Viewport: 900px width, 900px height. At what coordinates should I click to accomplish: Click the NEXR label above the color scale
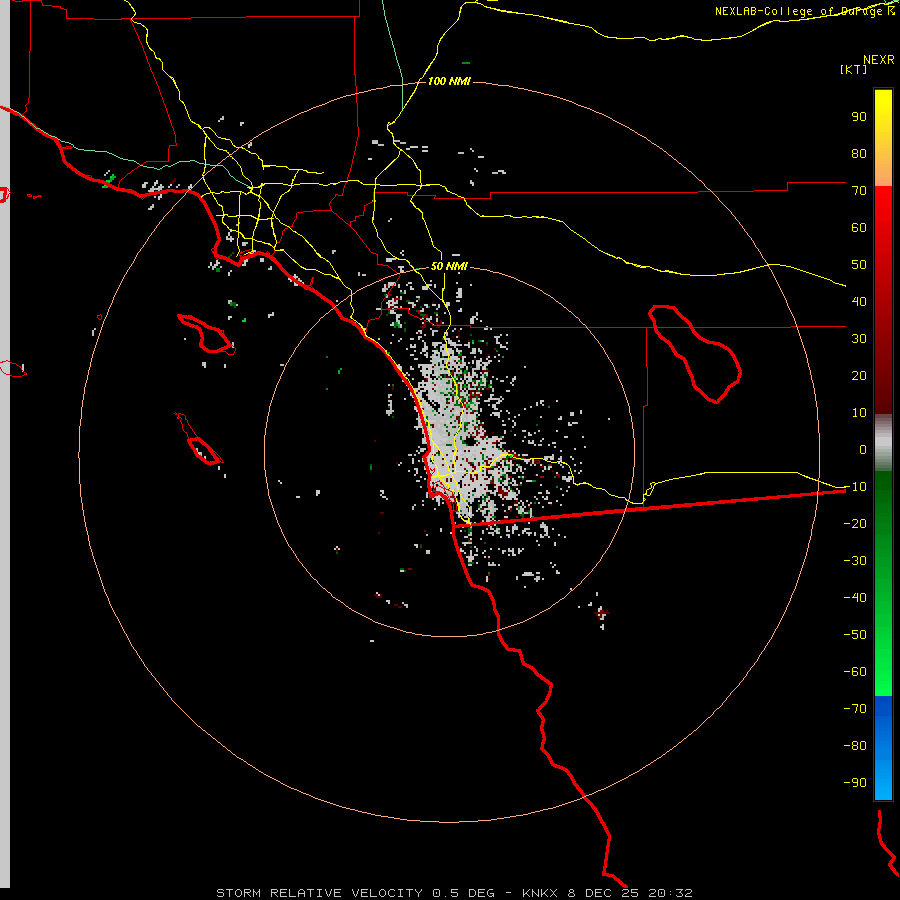pyautogui.click(x=879, y=60)
